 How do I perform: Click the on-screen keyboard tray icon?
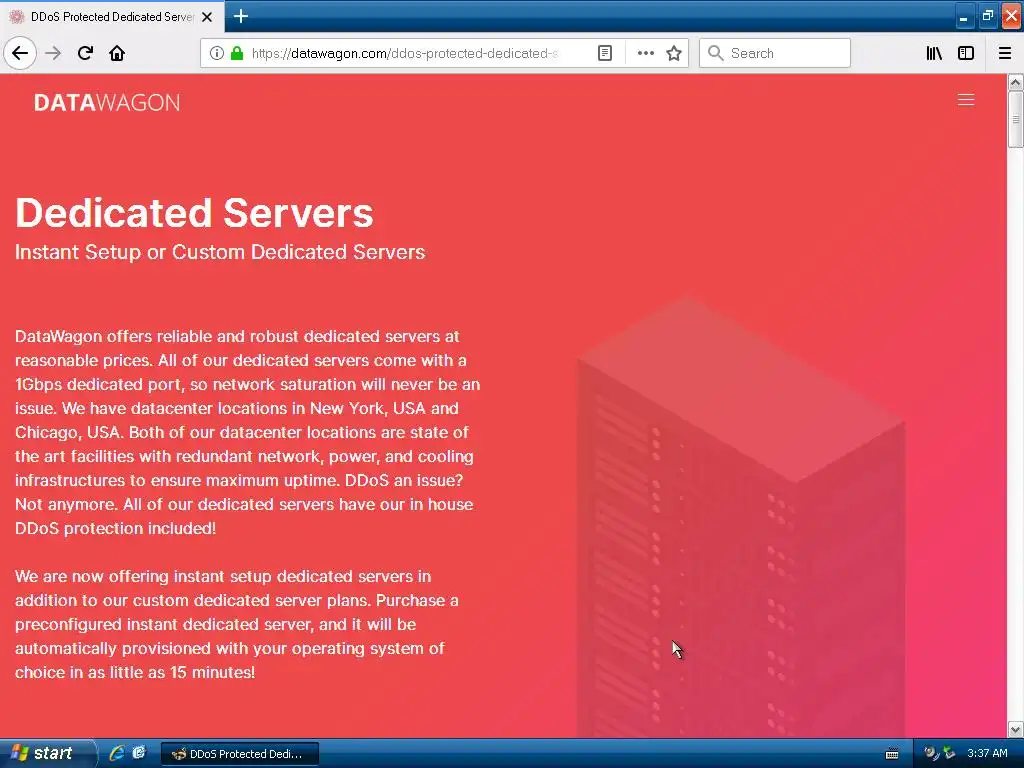891,754
